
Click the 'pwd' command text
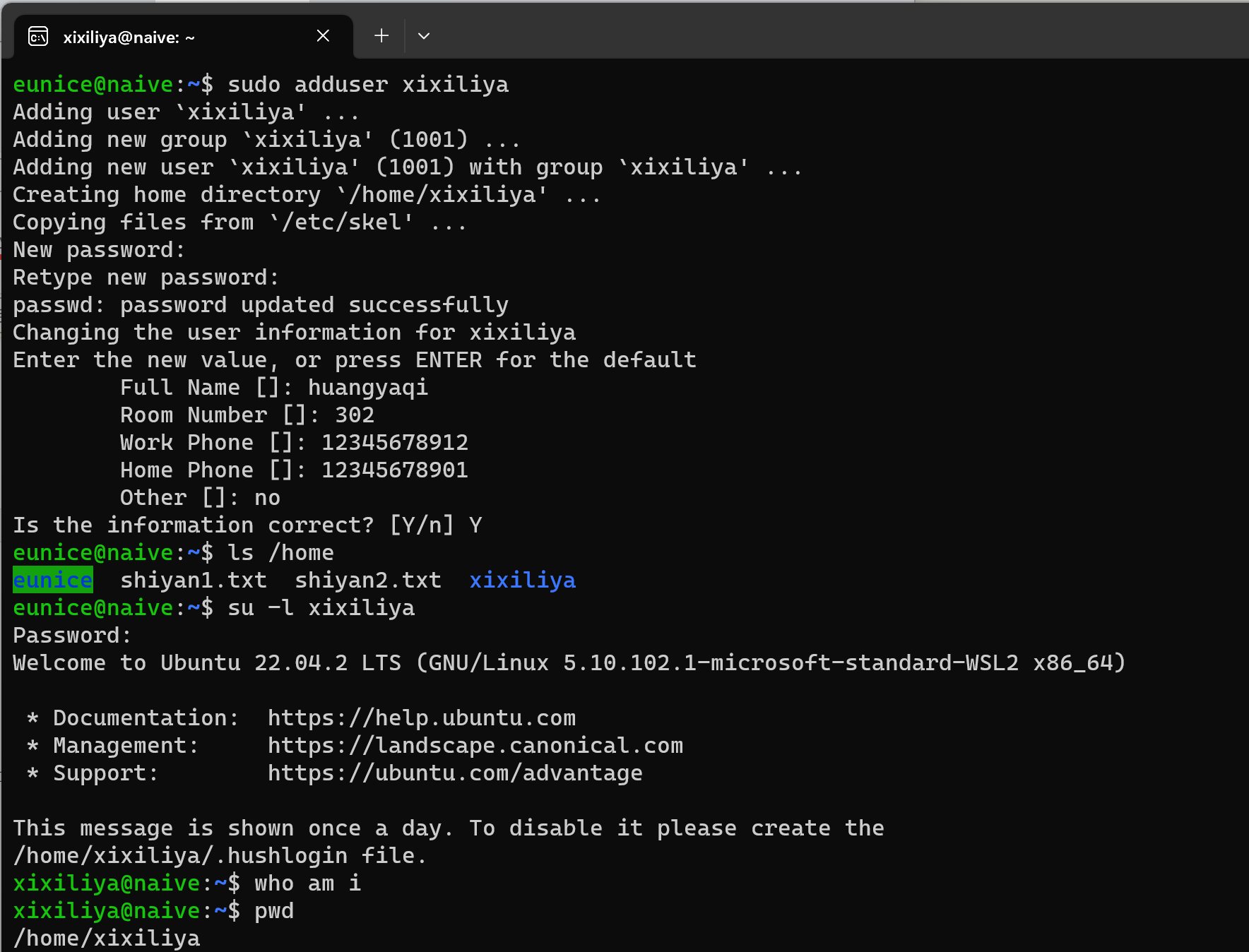tap(274, 910)
